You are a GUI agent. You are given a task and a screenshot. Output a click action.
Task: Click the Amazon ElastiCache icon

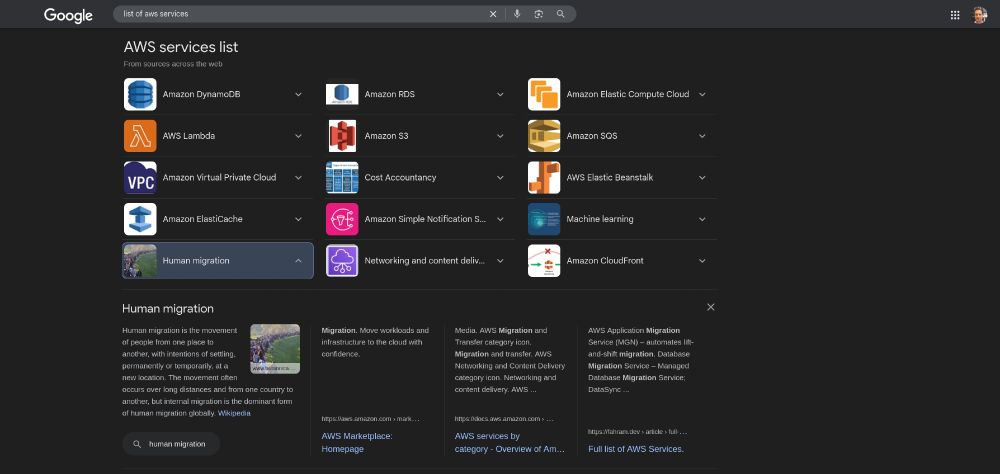140,219
